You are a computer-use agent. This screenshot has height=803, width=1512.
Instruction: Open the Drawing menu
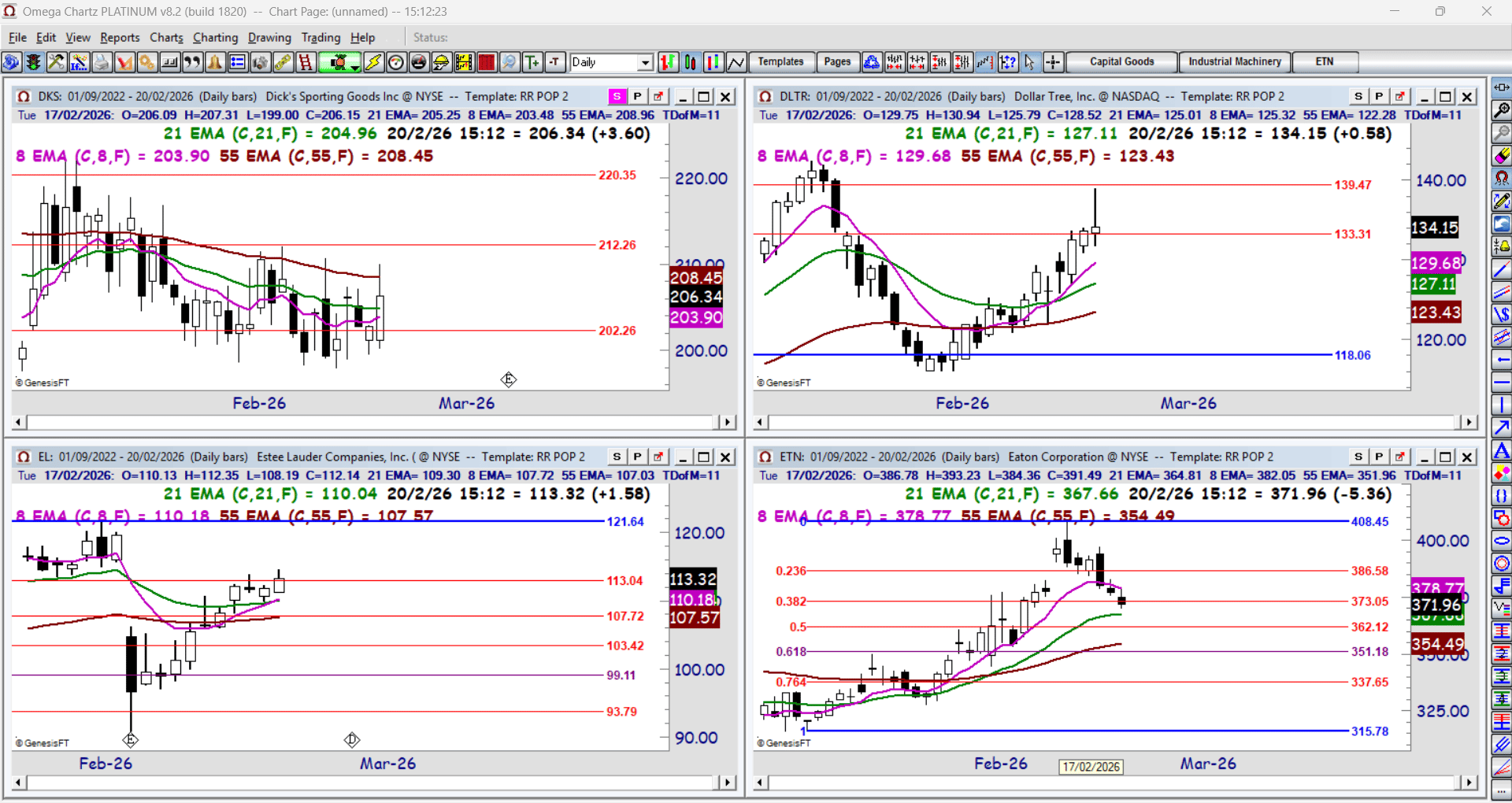(269, 37)
